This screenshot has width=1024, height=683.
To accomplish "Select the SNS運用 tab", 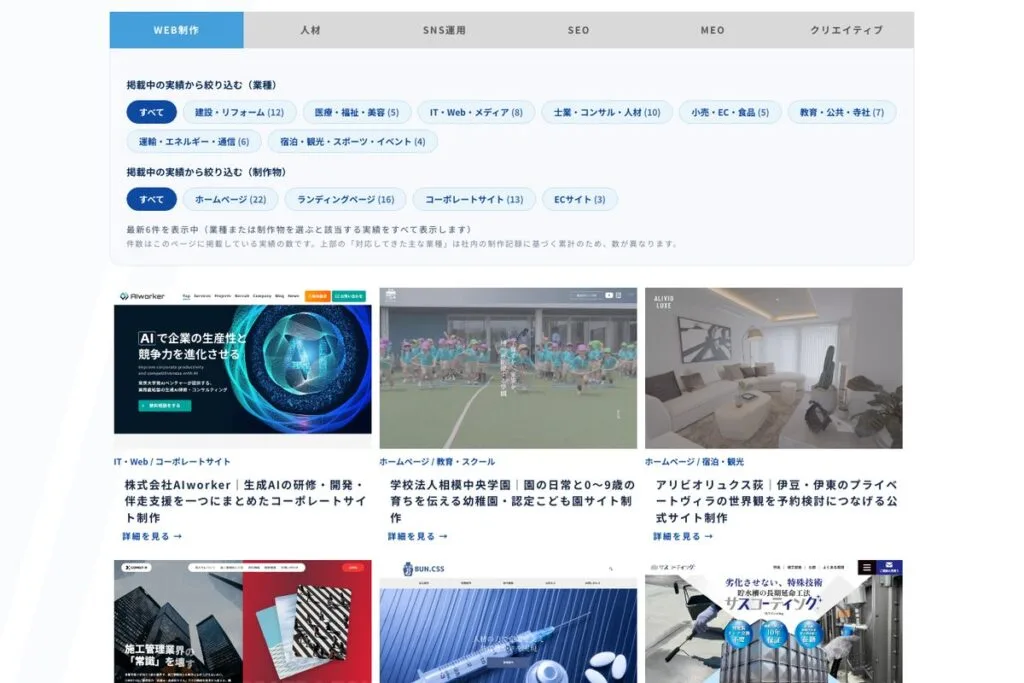I will point(445,30).
